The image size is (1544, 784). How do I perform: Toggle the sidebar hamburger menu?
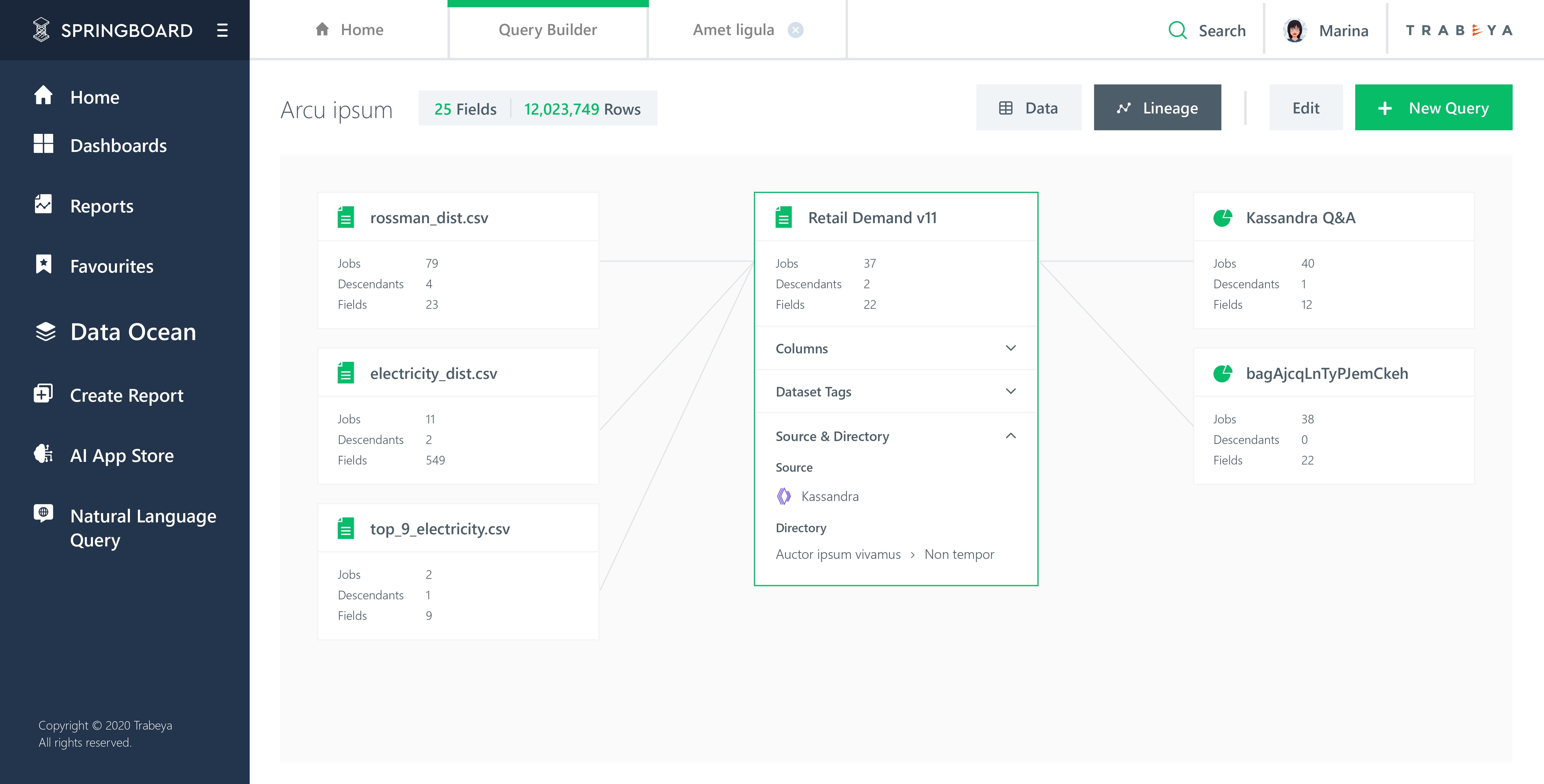pyautogui.click(x=222, y=30)
